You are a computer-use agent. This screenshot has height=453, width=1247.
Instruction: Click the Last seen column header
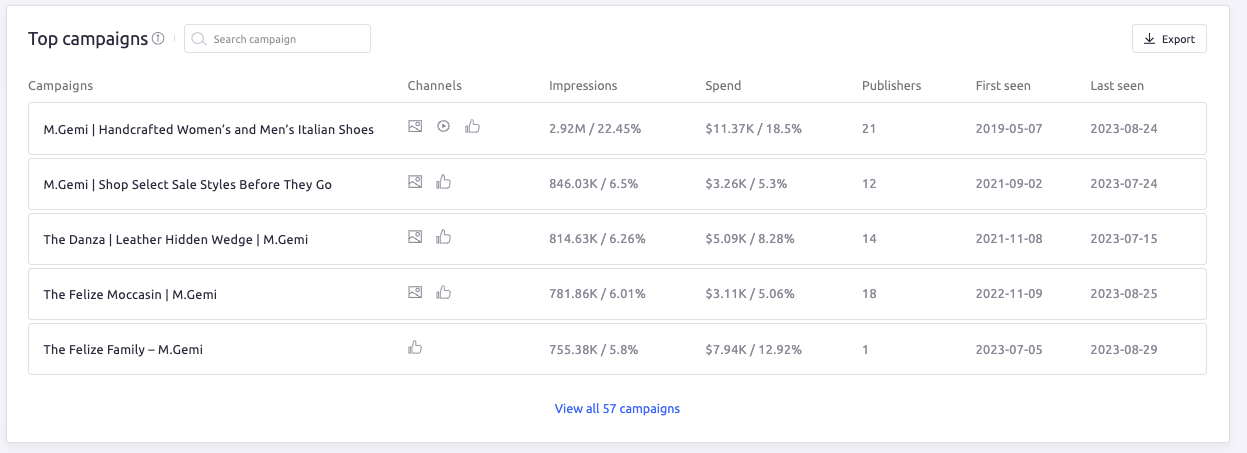point(1117,86)
